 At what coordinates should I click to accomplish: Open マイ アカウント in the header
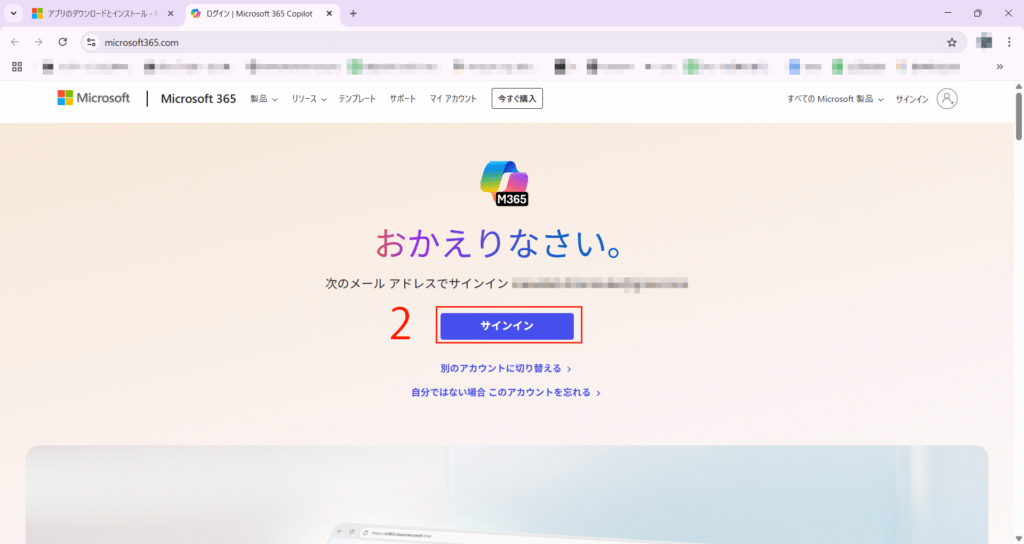[453, 99]
